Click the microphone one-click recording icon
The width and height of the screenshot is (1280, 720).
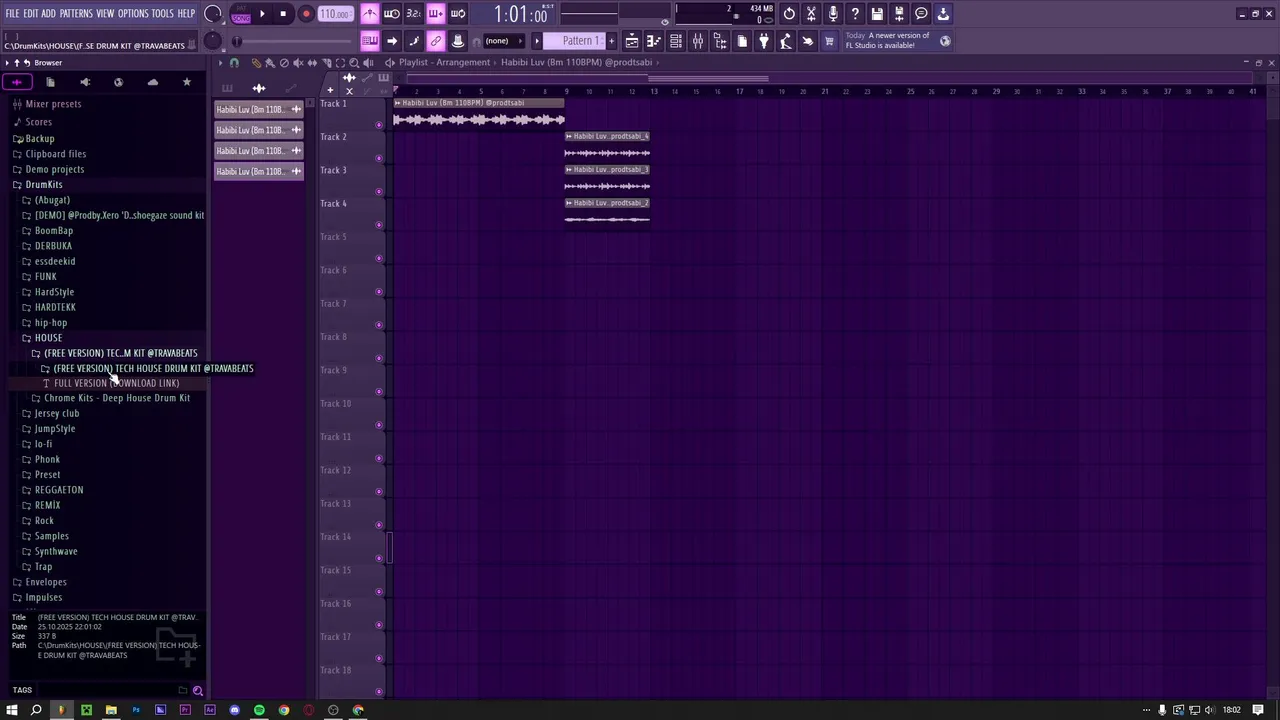pyautogui.click(x=833, y=14)
